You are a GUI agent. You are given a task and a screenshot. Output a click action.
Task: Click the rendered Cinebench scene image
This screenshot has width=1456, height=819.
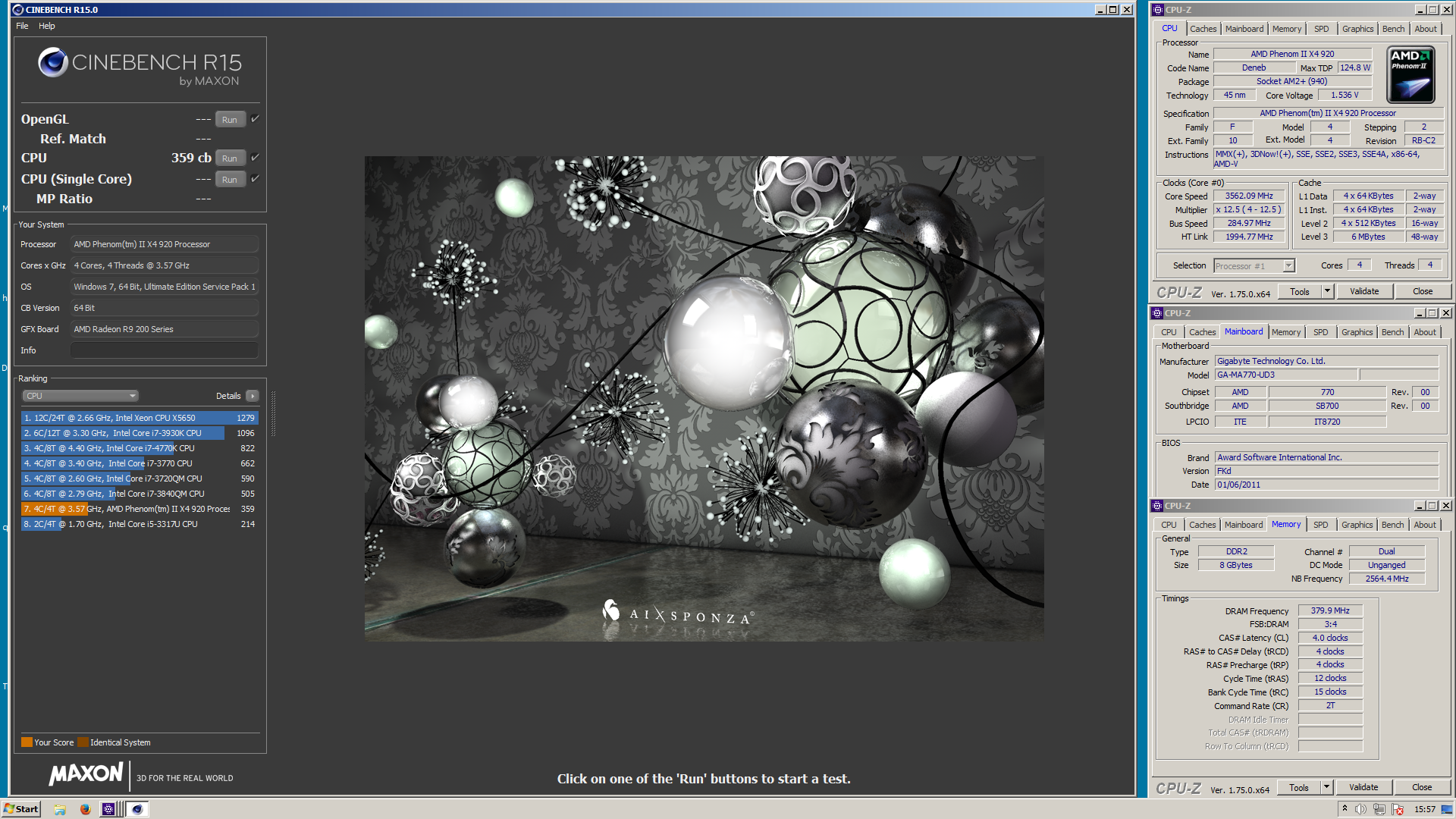[704, 398]
